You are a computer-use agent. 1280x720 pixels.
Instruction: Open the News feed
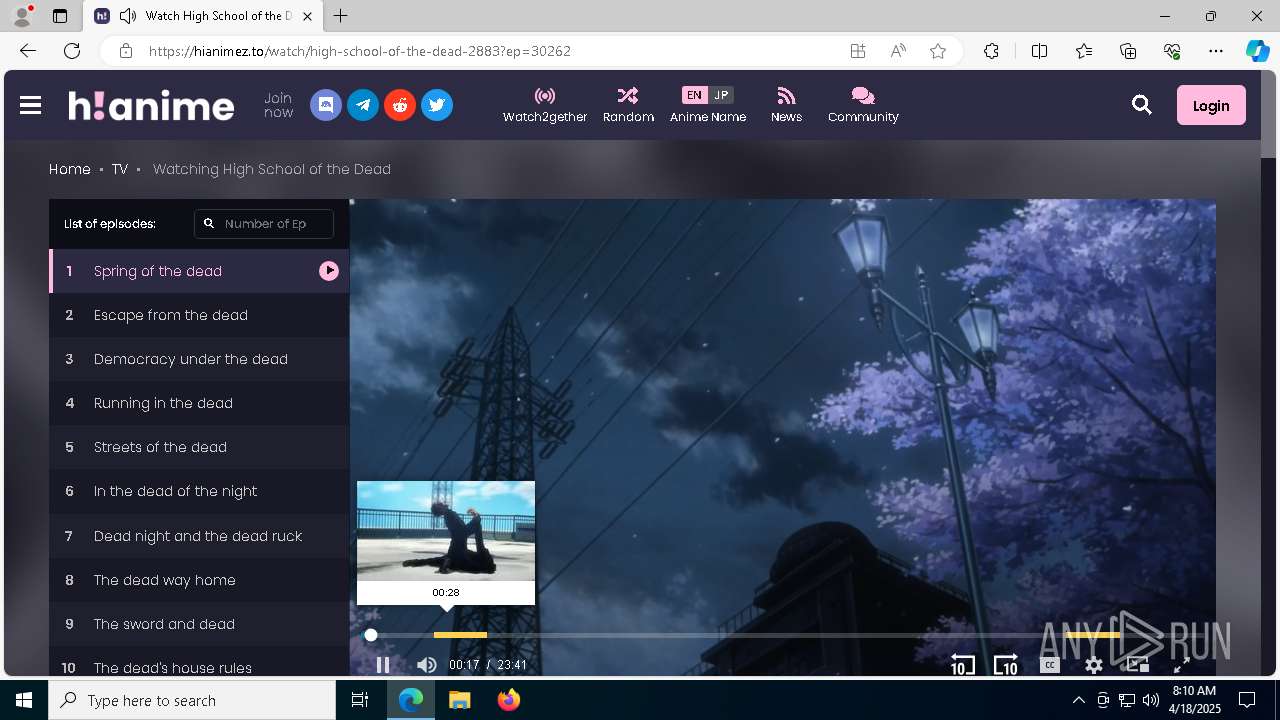pos(786,105)
